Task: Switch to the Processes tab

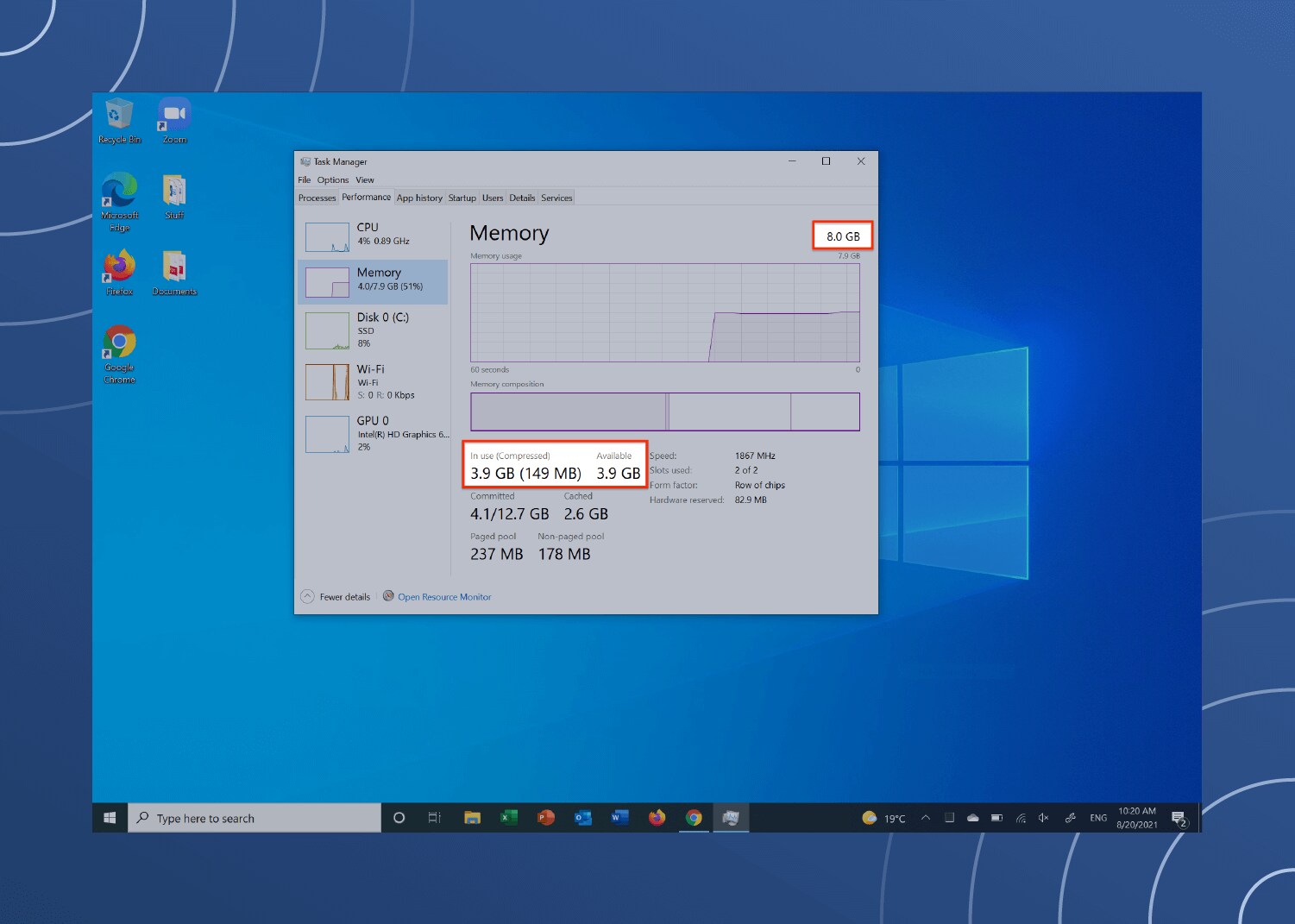Action: 317,198
